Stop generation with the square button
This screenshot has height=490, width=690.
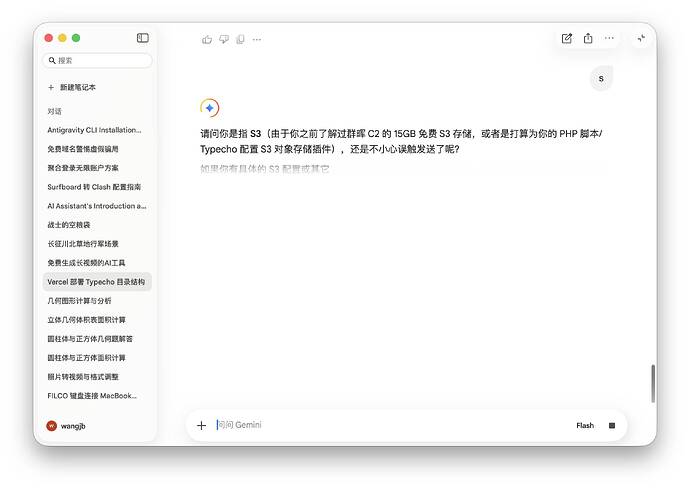pos(612,425)
